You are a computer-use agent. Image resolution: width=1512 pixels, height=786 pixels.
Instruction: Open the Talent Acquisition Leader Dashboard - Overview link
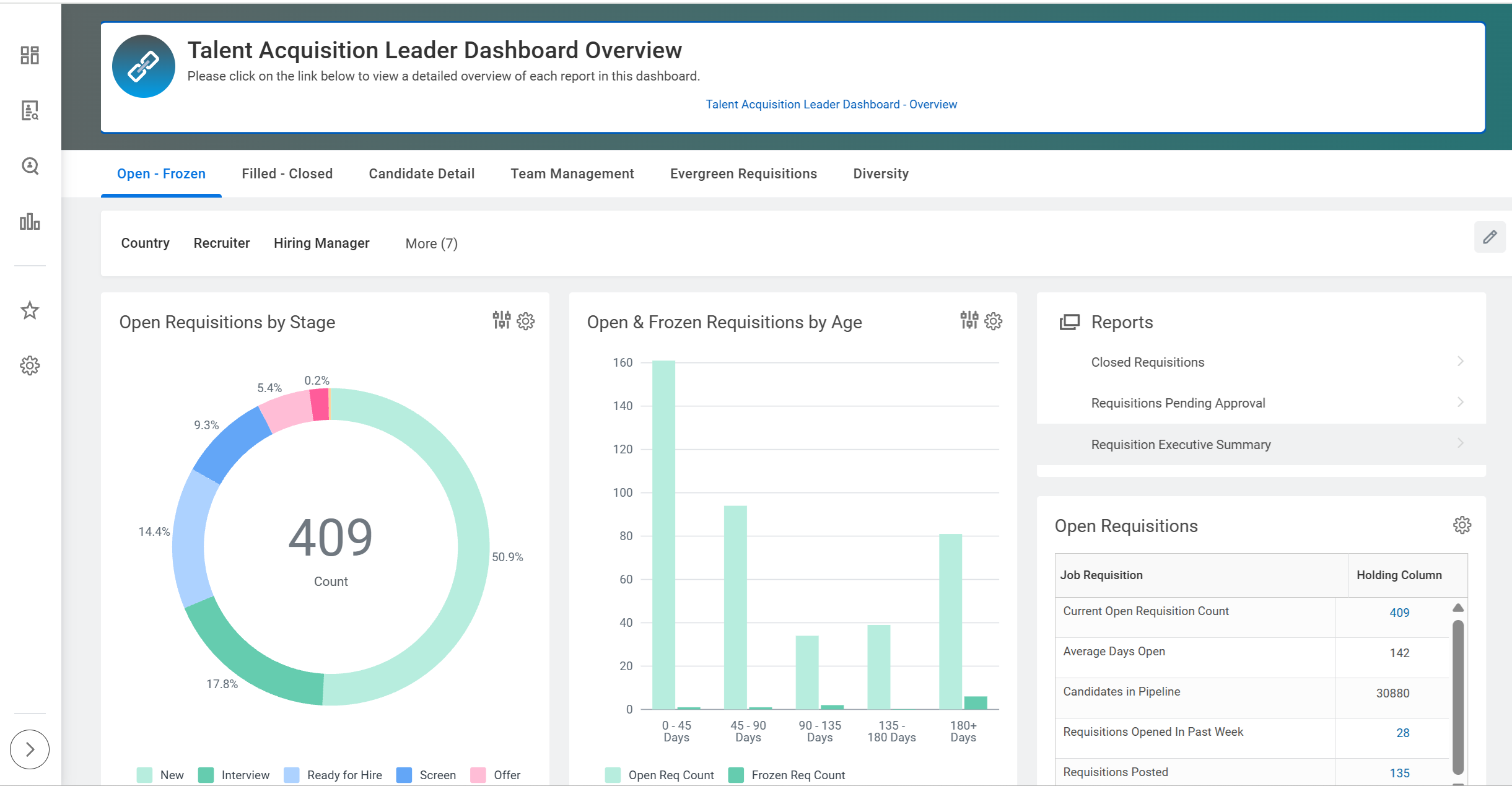click(831, 104)
